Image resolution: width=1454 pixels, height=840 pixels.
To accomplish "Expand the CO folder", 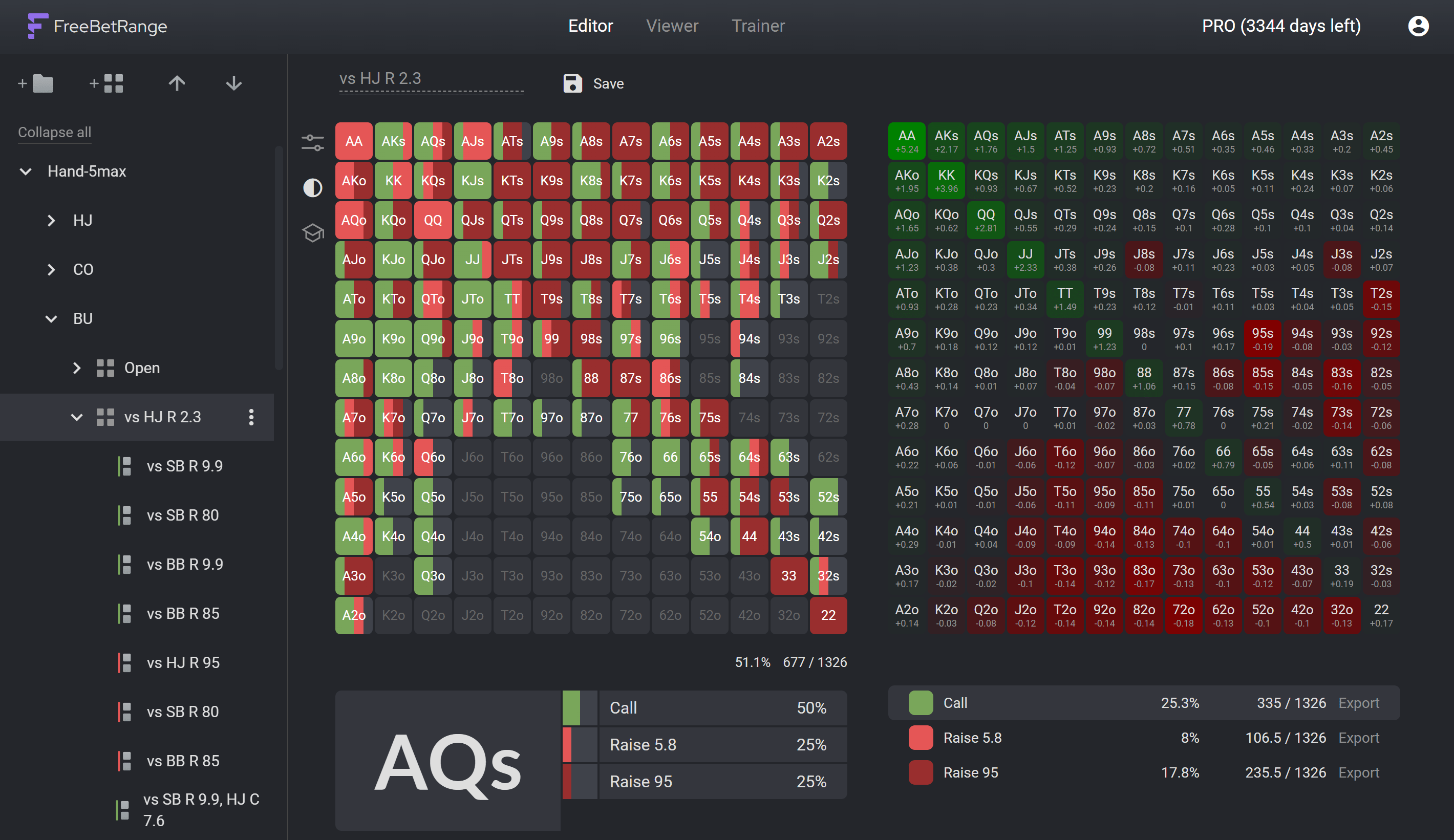I will pyautogui.click(x=51, y=269).
